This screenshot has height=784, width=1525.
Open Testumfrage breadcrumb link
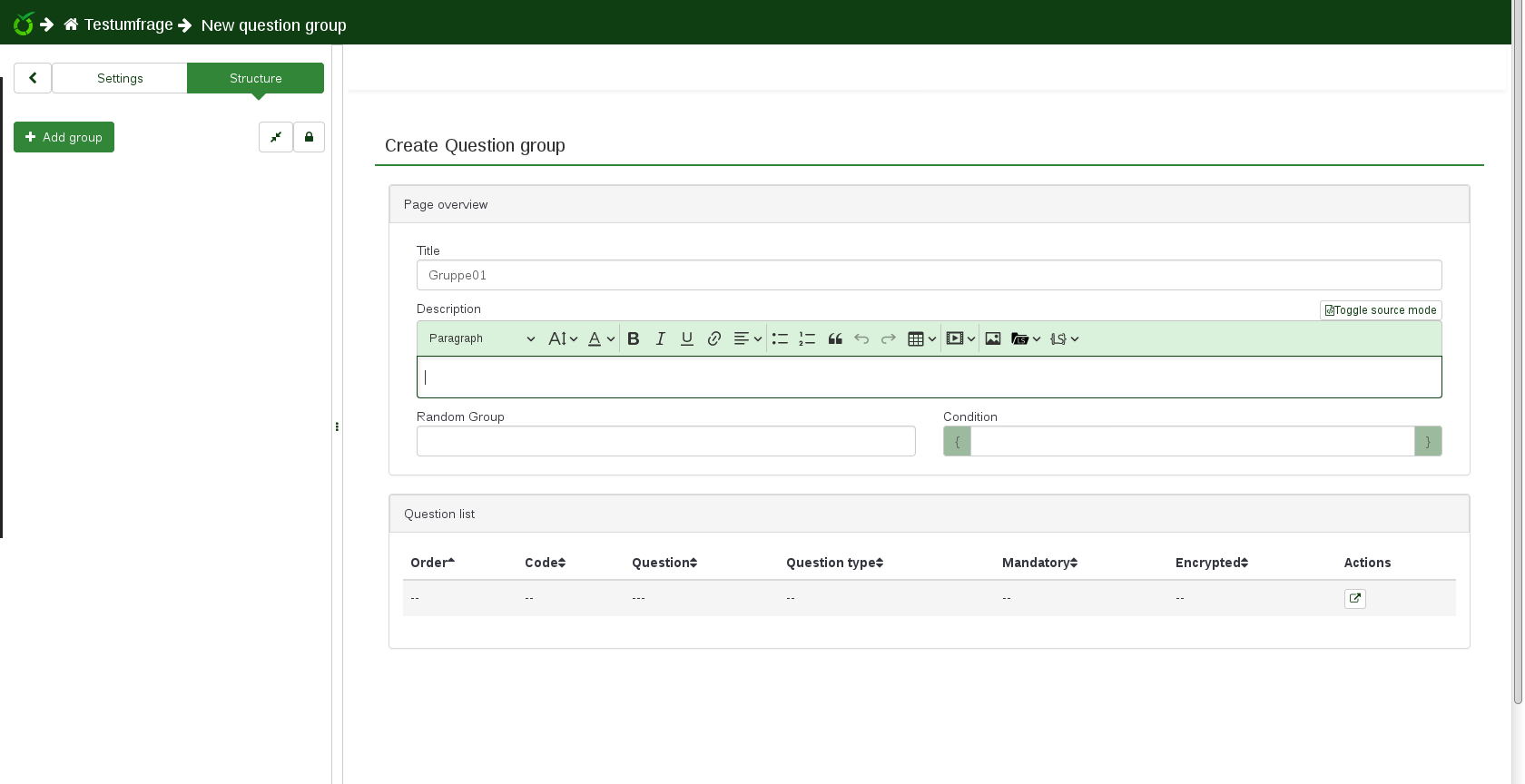[128, 24]
